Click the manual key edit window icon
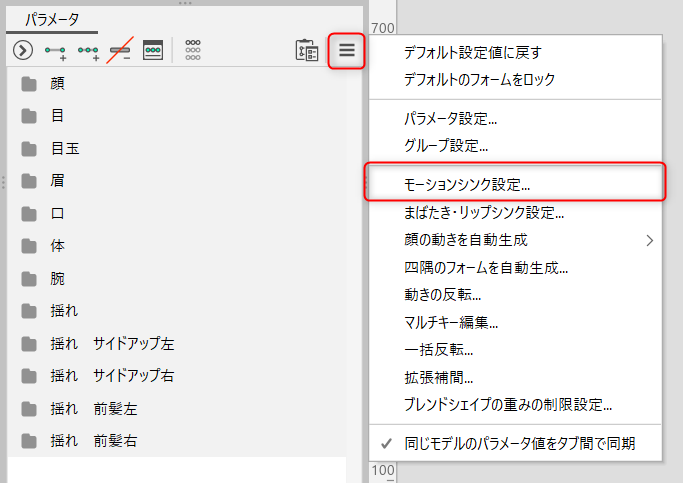 click(x=153, y=50)
